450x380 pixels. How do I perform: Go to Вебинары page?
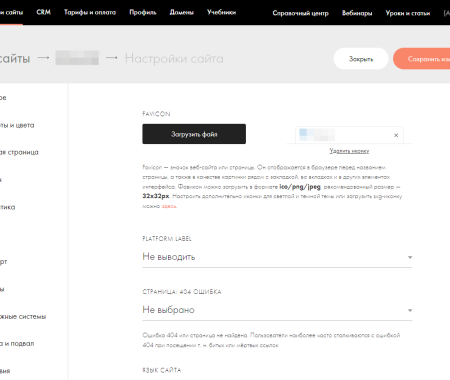pyautogui.click(x=357, y=13)
